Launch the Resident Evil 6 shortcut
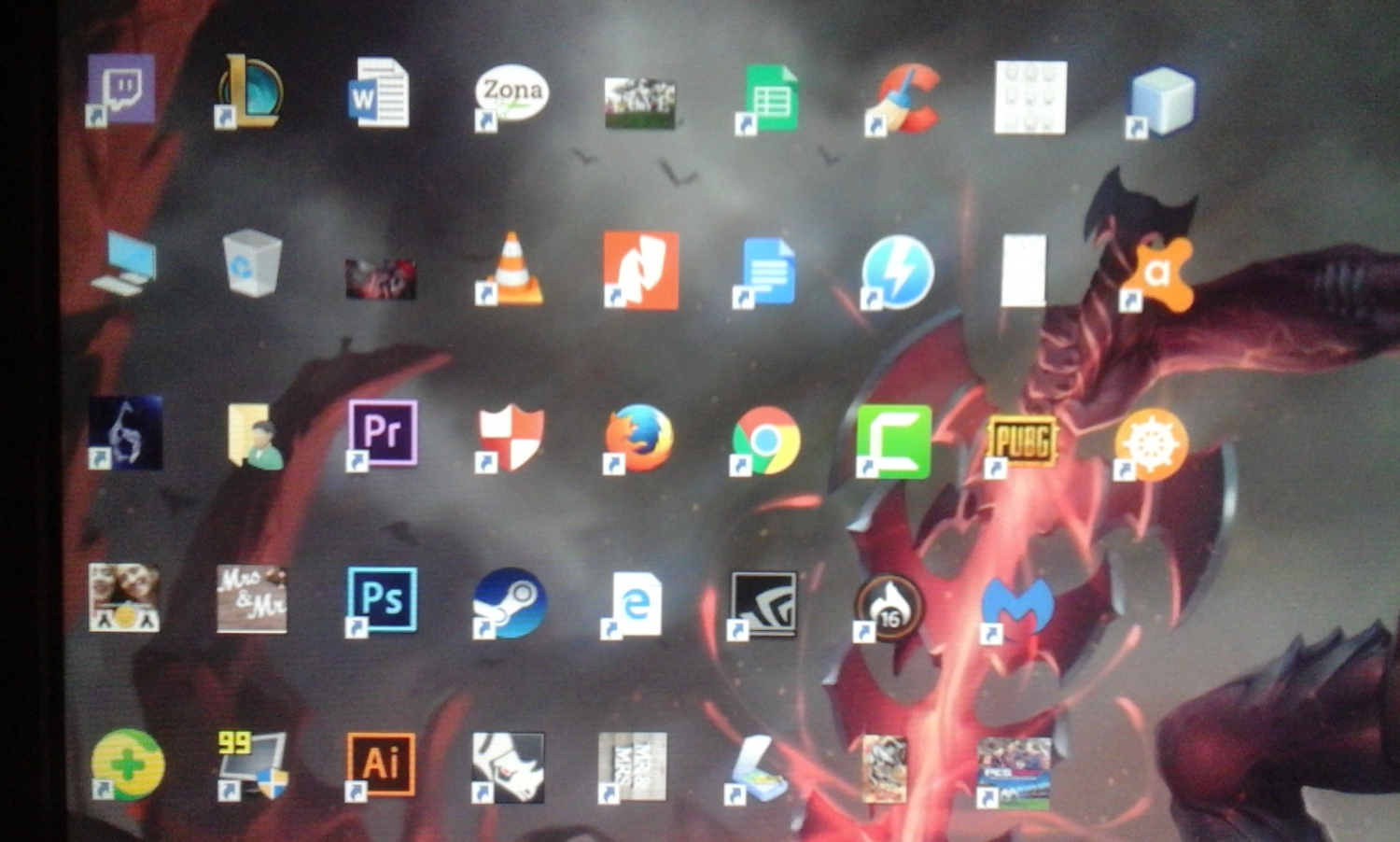 pos(125,432)
